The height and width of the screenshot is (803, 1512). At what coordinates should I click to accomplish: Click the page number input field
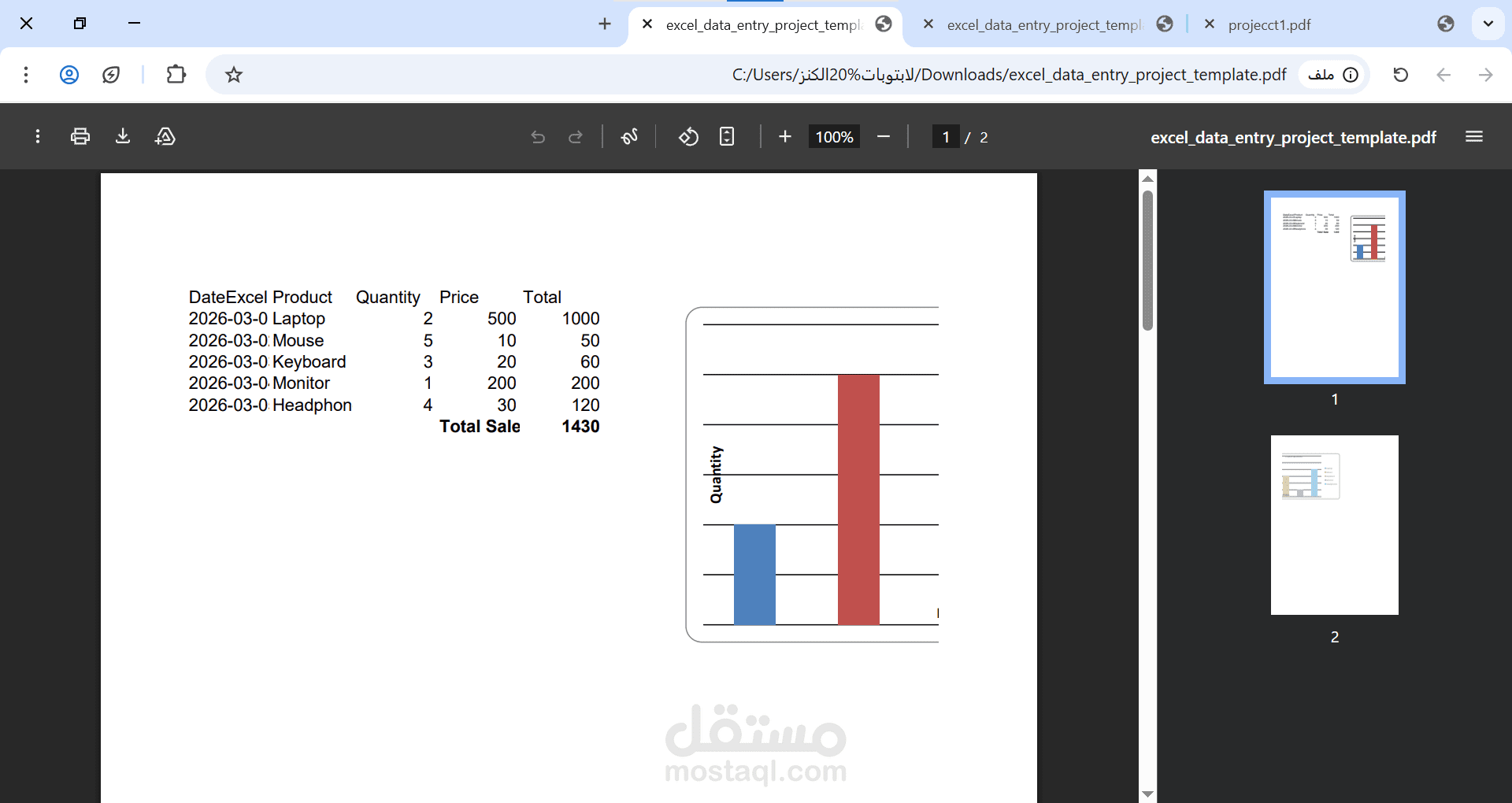946,137
